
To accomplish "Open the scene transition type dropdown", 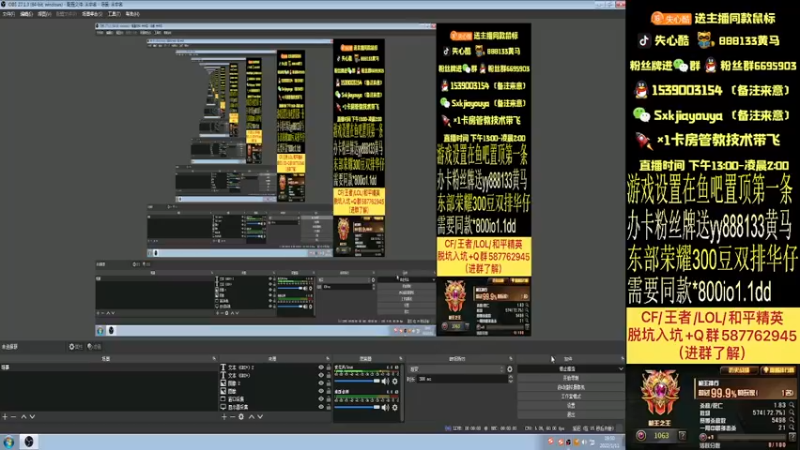I will pyautogui.click(x=457, y=369).
